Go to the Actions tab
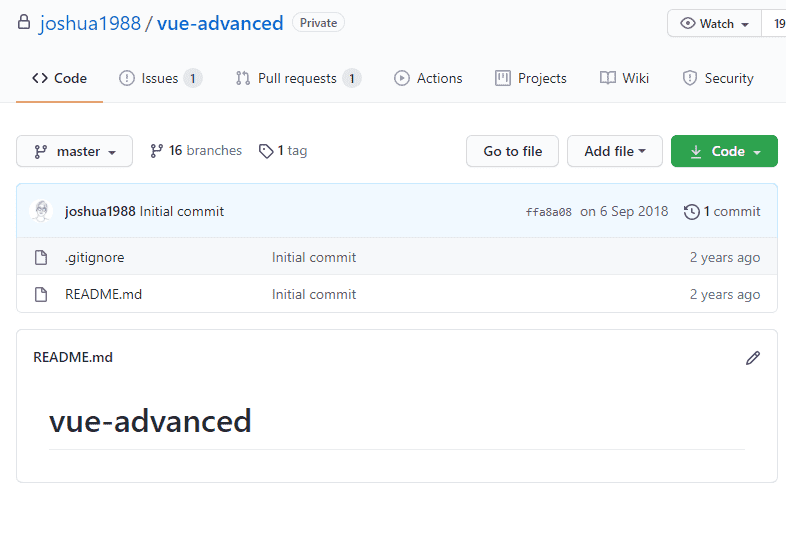 428,78
